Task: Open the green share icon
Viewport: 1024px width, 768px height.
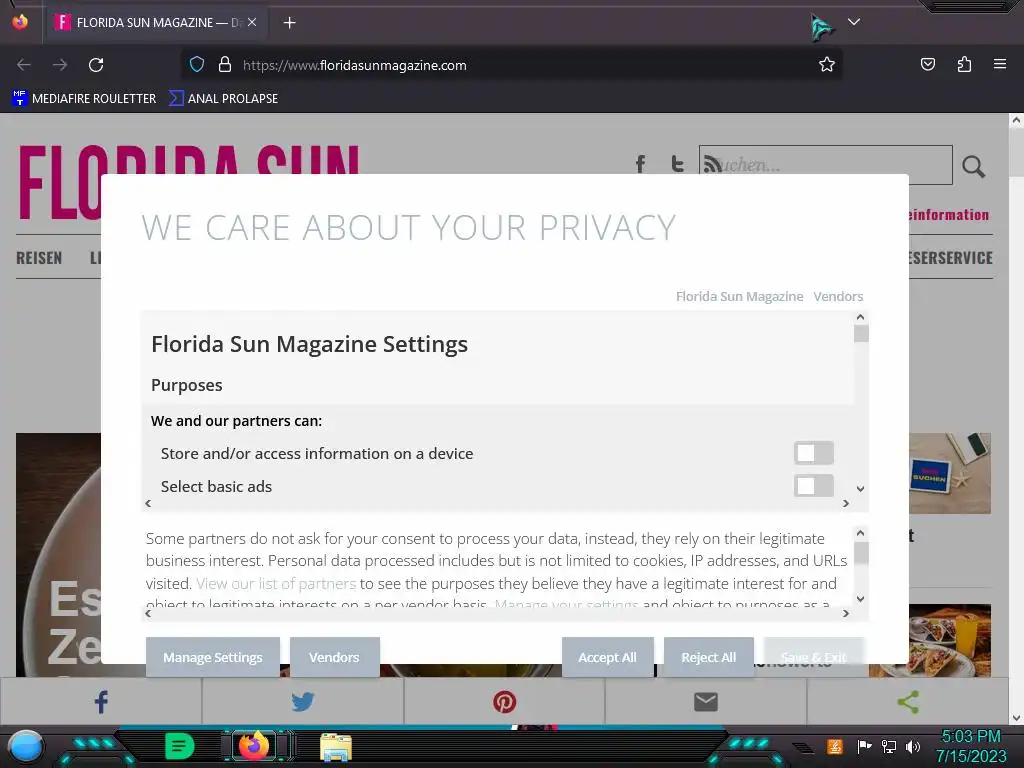Action: point(908,702)
